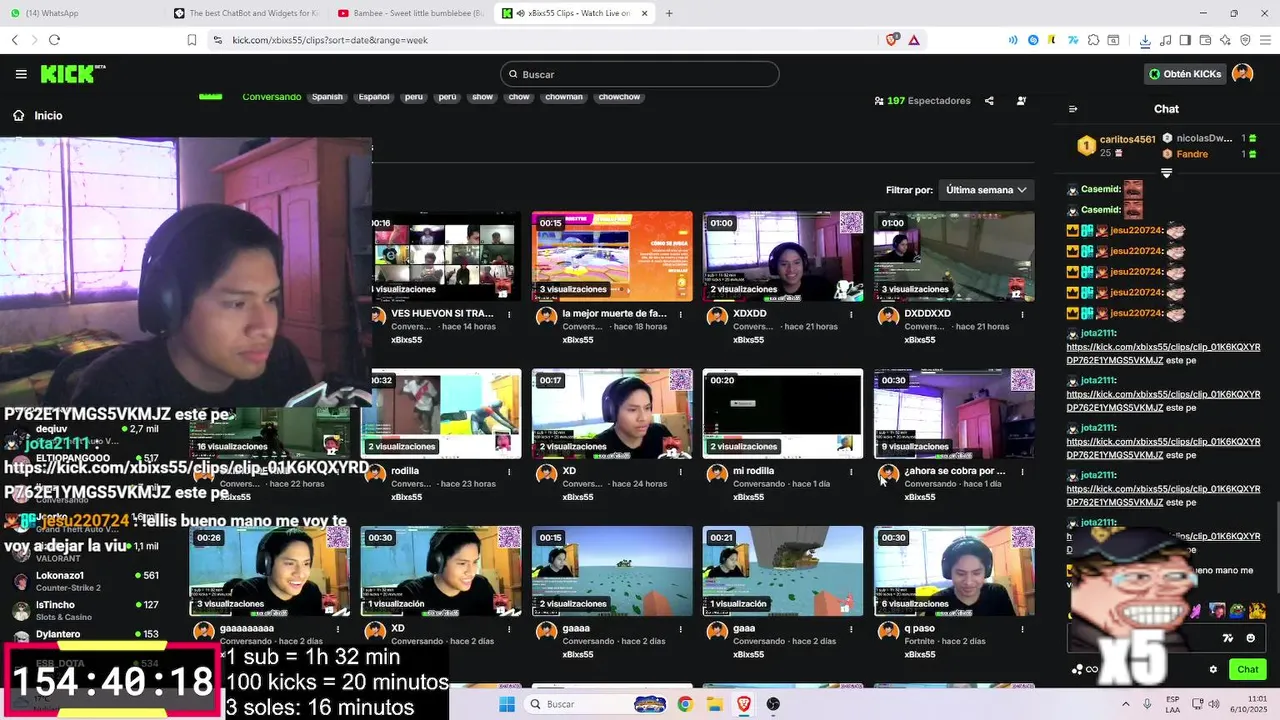Open Leo AI sparkle icon
Screen dimensions: 1280x720
pyautogui.click(x=1226, y=40)
